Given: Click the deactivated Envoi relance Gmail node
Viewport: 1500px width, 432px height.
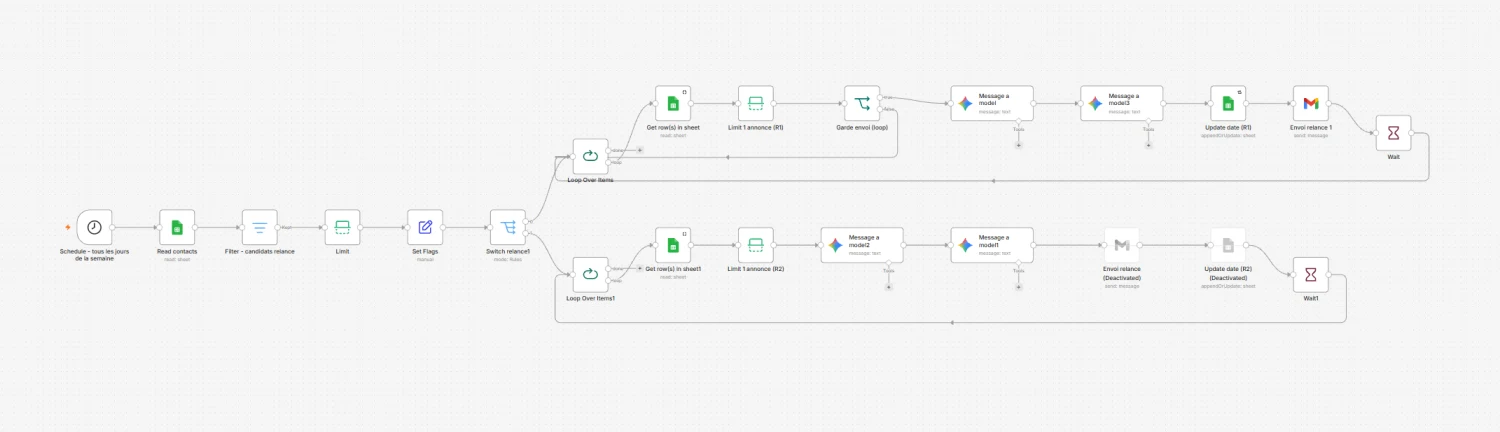Looking at the screenshot, I should pos(1122,245).
